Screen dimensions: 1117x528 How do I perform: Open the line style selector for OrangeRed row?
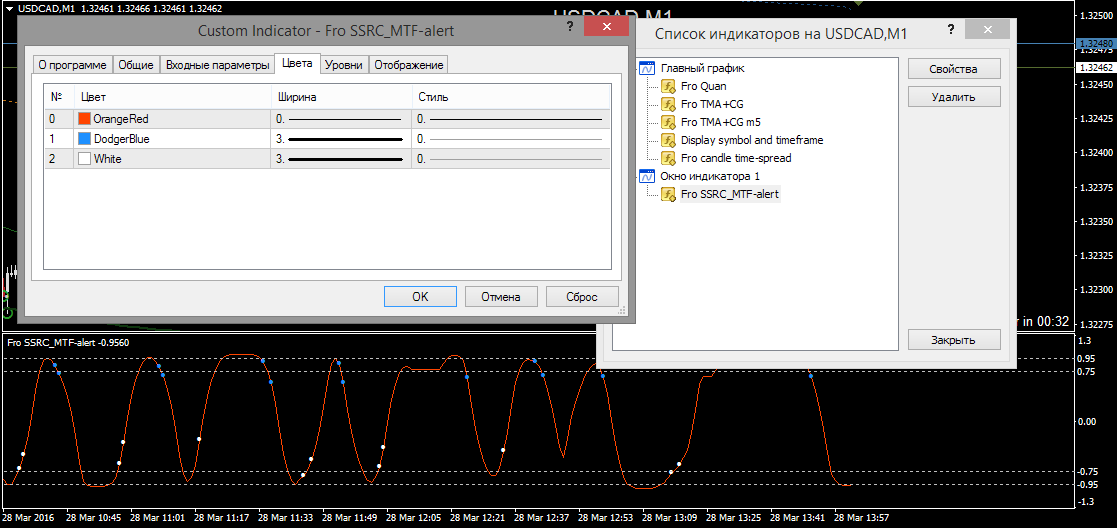click(511, 118)
